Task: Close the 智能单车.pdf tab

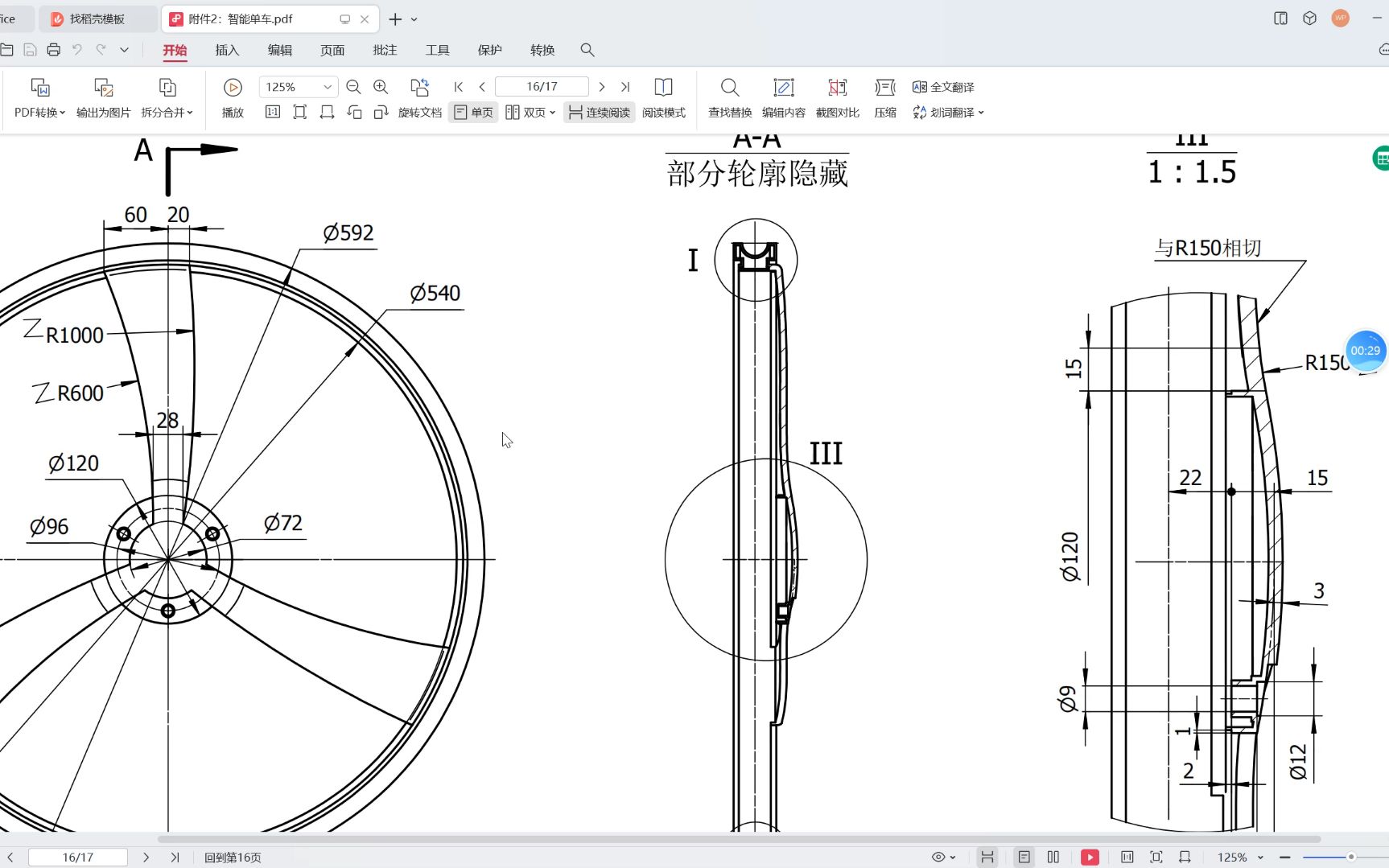Action: 365,19
